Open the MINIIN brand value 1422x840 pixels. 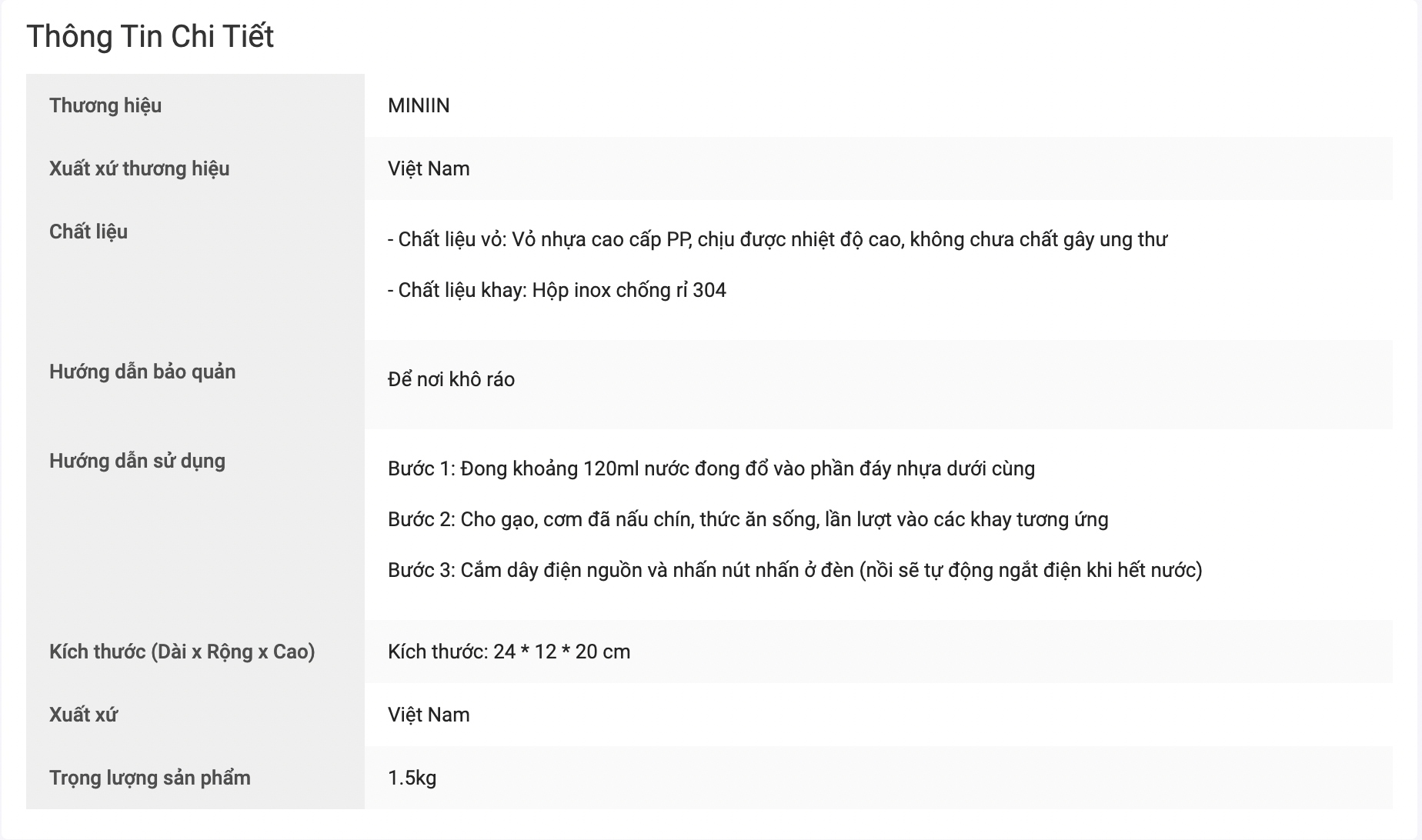(x=419, y=105)
